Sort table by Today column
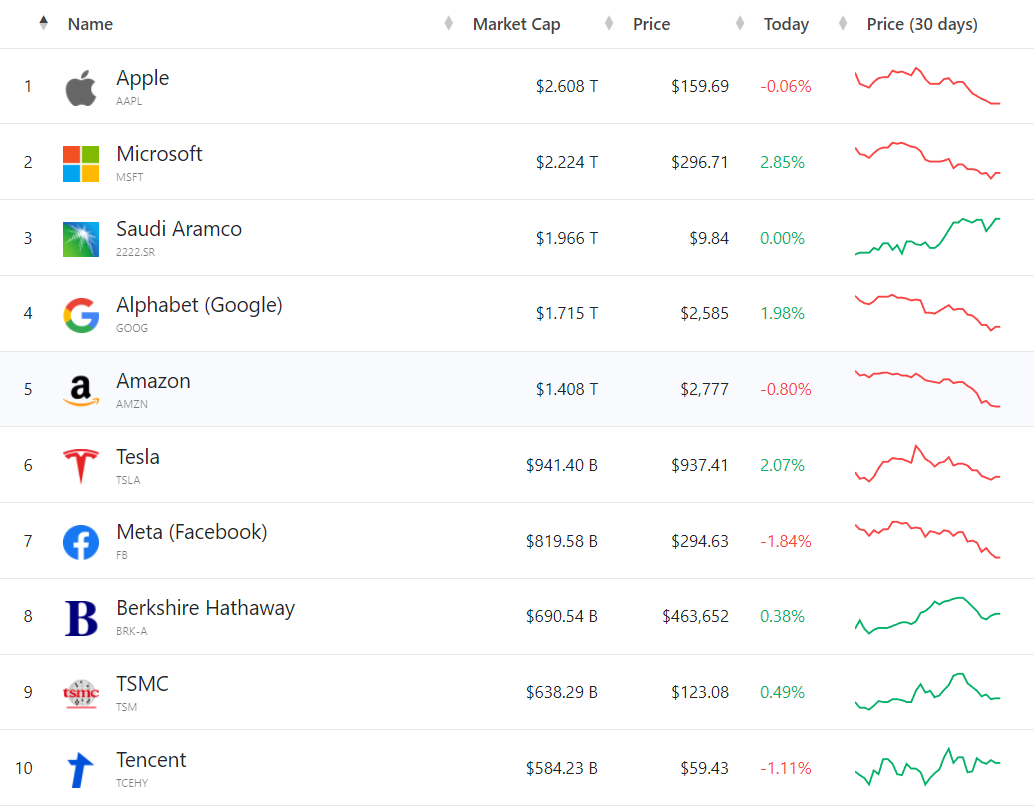This screenshot has width=1034, height=808. 786,24
